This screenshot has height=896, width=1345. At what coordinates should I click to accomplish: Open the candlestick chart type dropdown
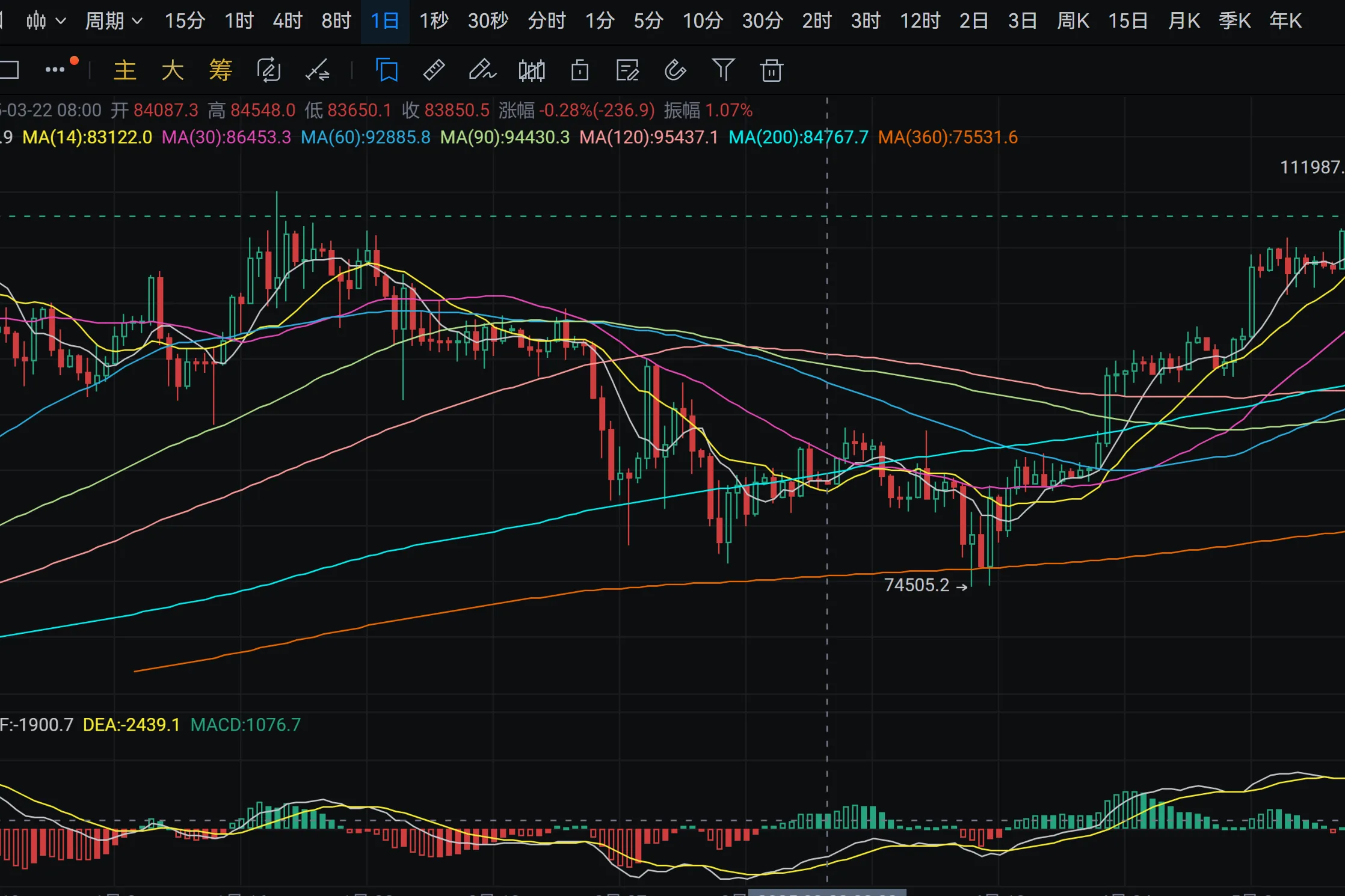pyautogui.click(x=46, y=21)
